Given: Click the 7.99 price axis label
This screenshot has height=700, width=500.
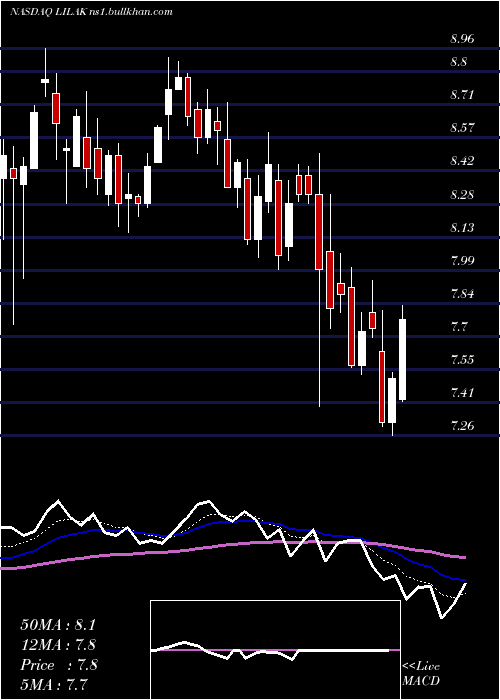Looking at the screenshot, I should [462, 261].
